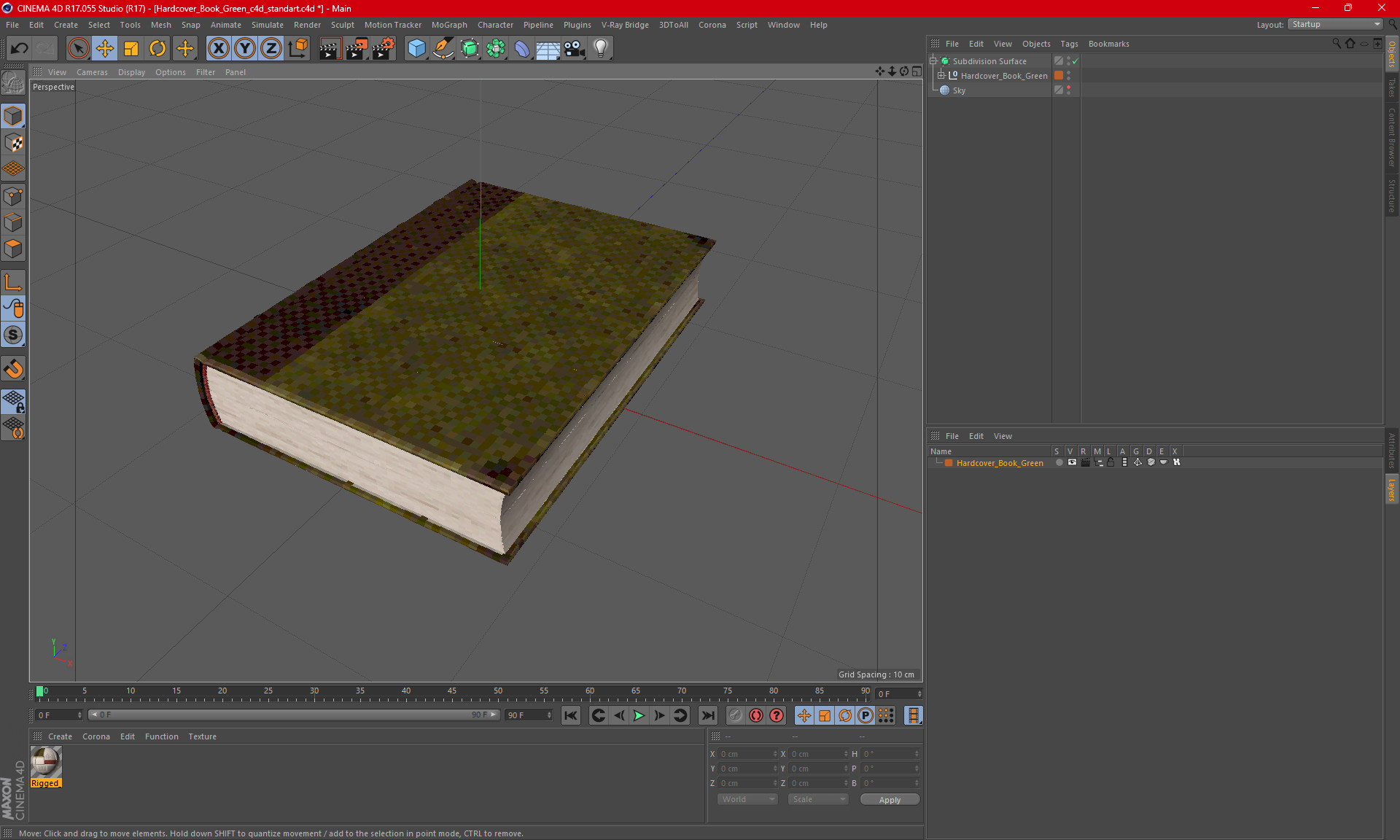Image resolution: width=1400 pixels, height=840 pixels.
Task: Switch to Points mode
Action: (13, 196)
